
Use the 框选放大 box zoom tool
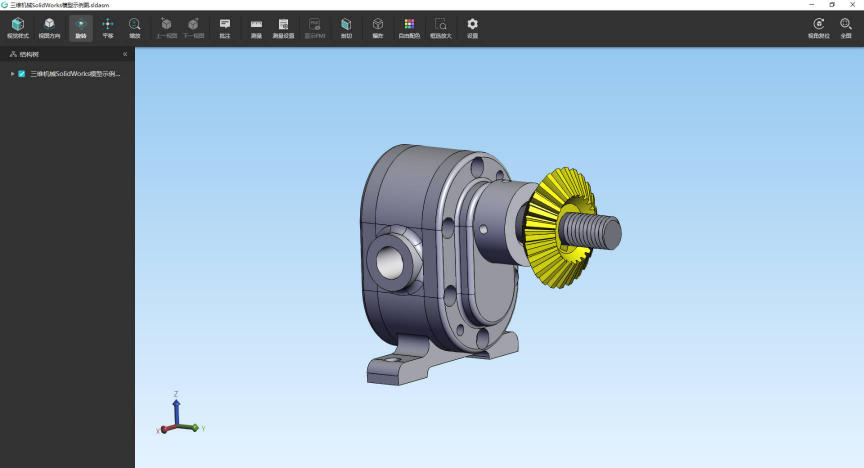click(x=441, y=27)
